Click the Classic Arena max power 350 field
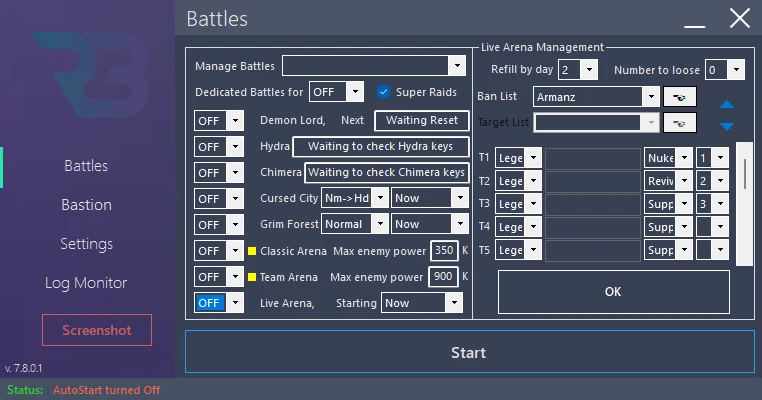Image resolution: width=762 pixels, height=400 pixels. coord(444,250)
